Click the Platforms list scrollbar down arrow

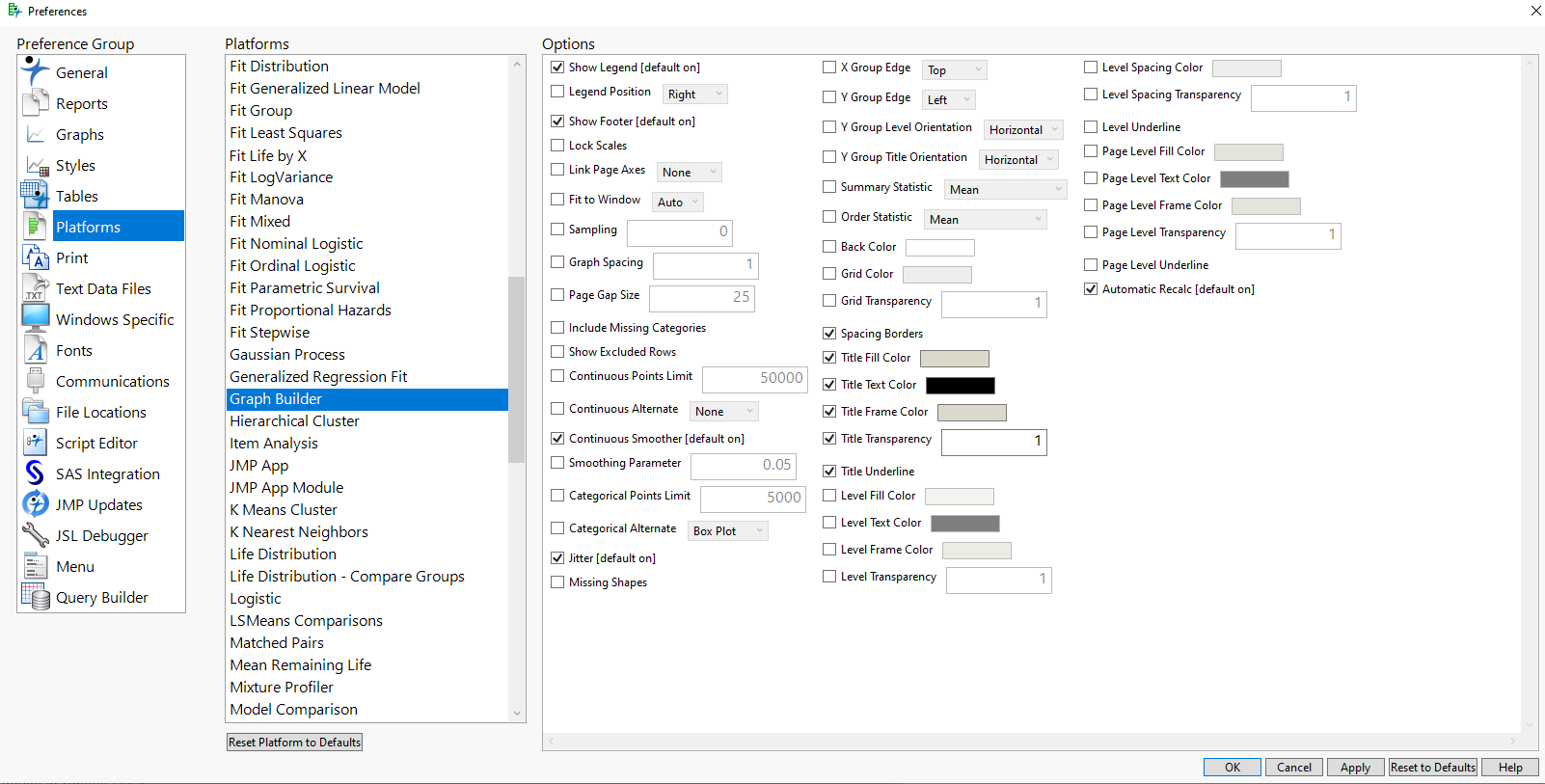[517, 714]
